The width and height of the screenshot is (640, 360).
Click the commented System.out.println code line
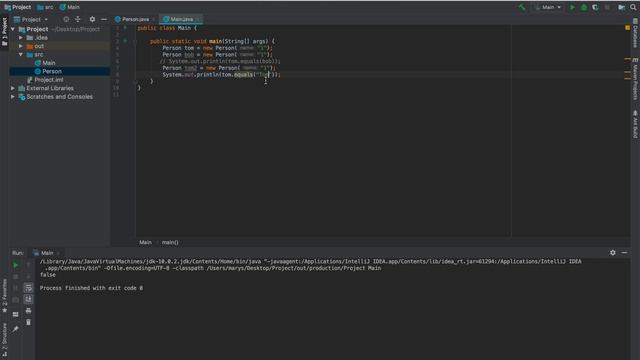(x=220, y=61)
